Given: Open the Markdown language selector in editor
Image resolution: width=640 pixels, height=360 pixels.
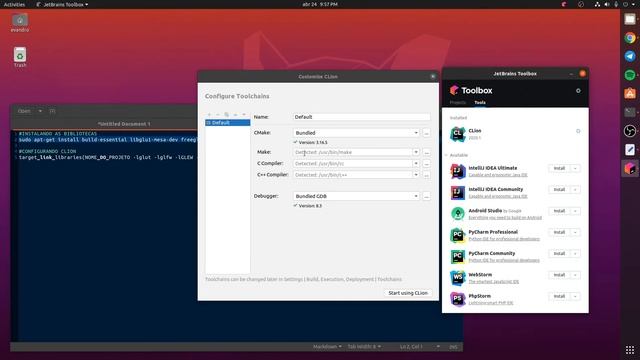Looking at the screenshot, I should [327, 347].
